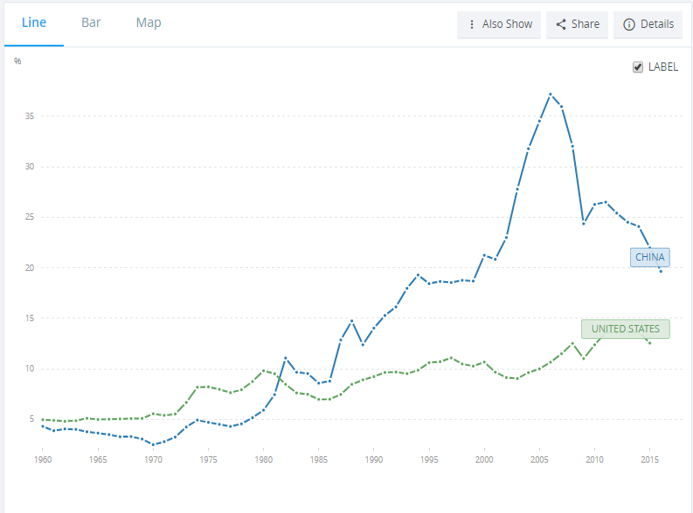693x513 pixels.
Task: Click the 2015 x-axis year label
Action: pyautogui.click(x=649, y=460)
